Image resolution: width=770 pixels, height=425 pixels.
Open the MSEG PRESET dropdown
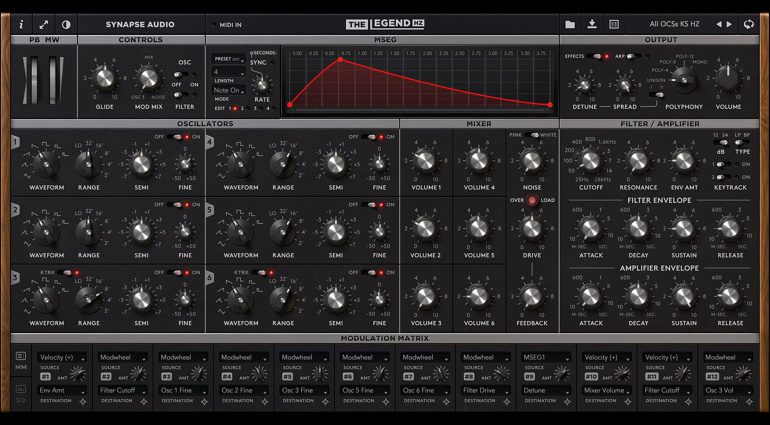coord(229,59)
